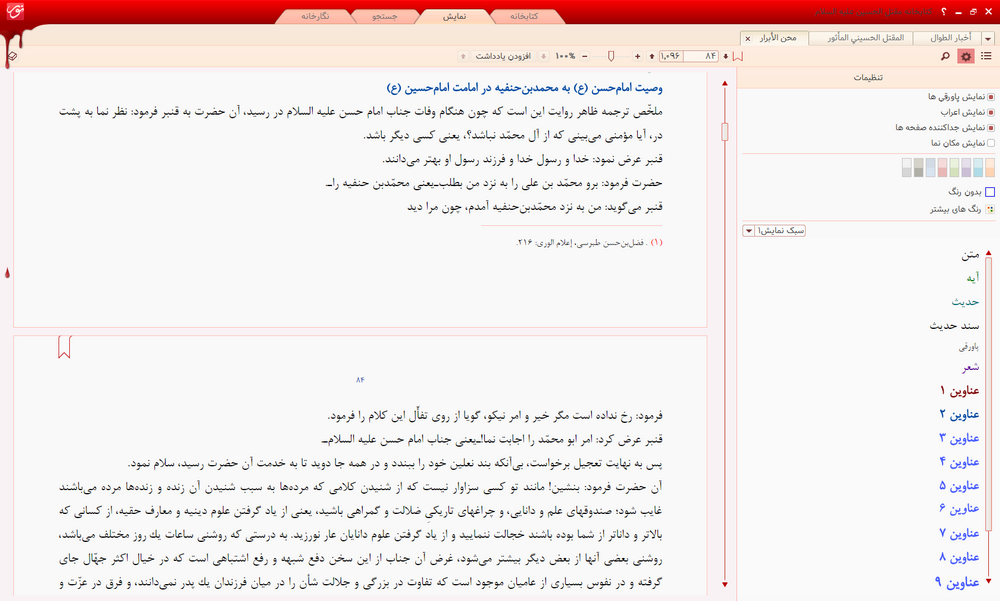
Task: Click document scrollbar up arrow
Action: pos(724,84)
